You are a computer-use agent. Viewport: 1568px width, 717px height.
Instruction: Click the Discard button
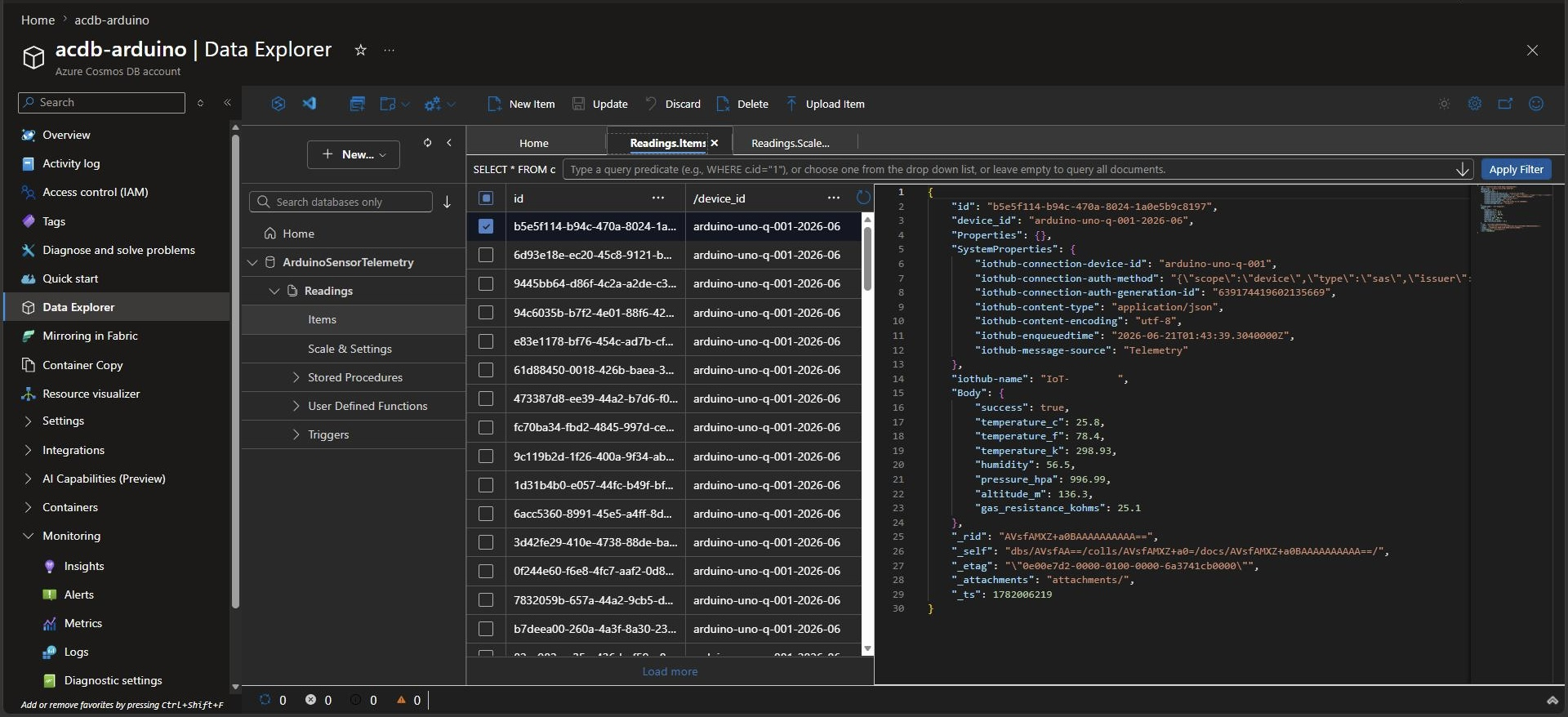point(672,104)
